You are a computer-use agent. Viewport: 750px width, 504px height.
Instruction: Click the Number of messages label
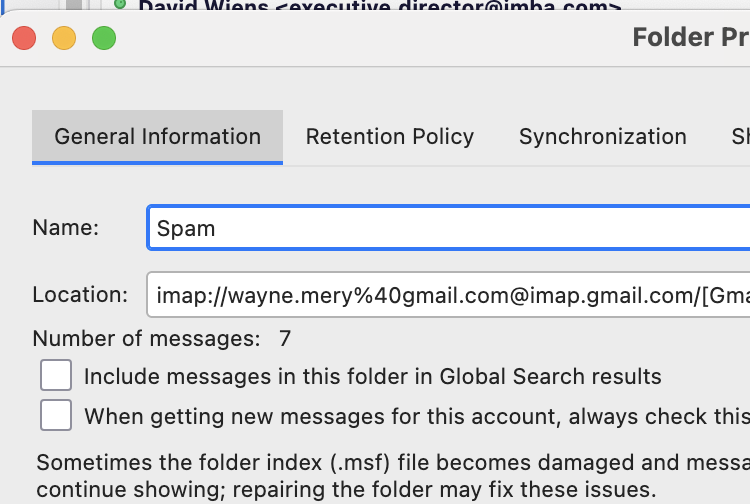146,339
